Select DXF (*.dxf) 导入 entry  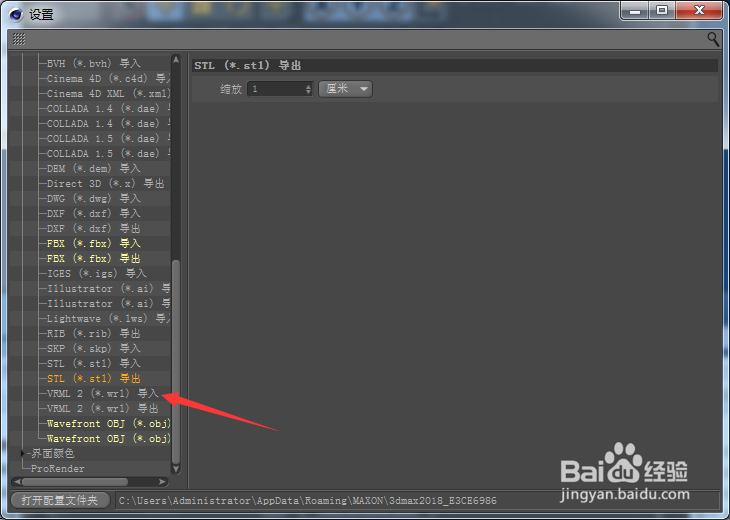(93, 213)
